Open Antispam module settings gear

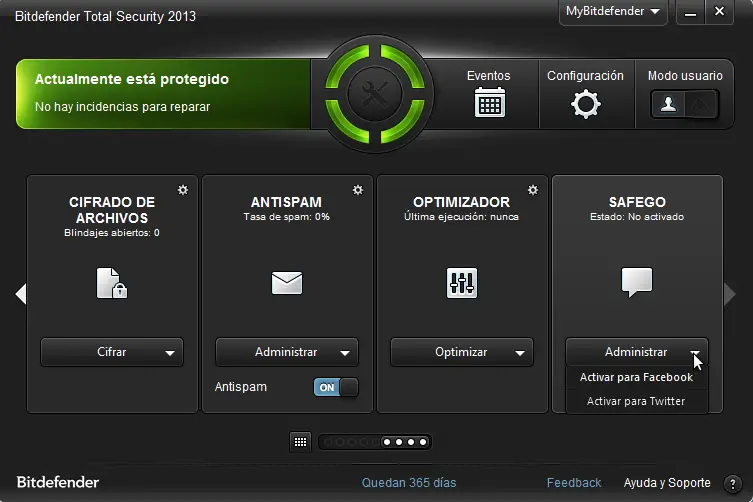coord(358,190)
